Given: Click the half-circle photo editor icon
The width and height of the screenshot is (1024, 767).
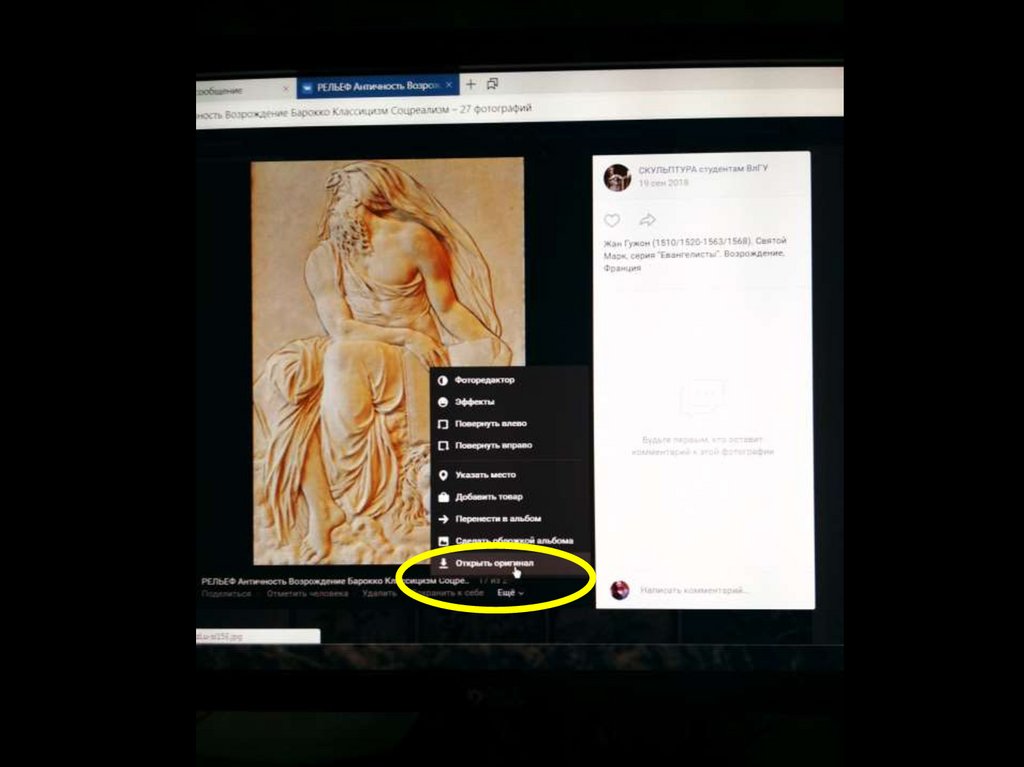Looking at the screenshot, I should [x=443, y=380].
